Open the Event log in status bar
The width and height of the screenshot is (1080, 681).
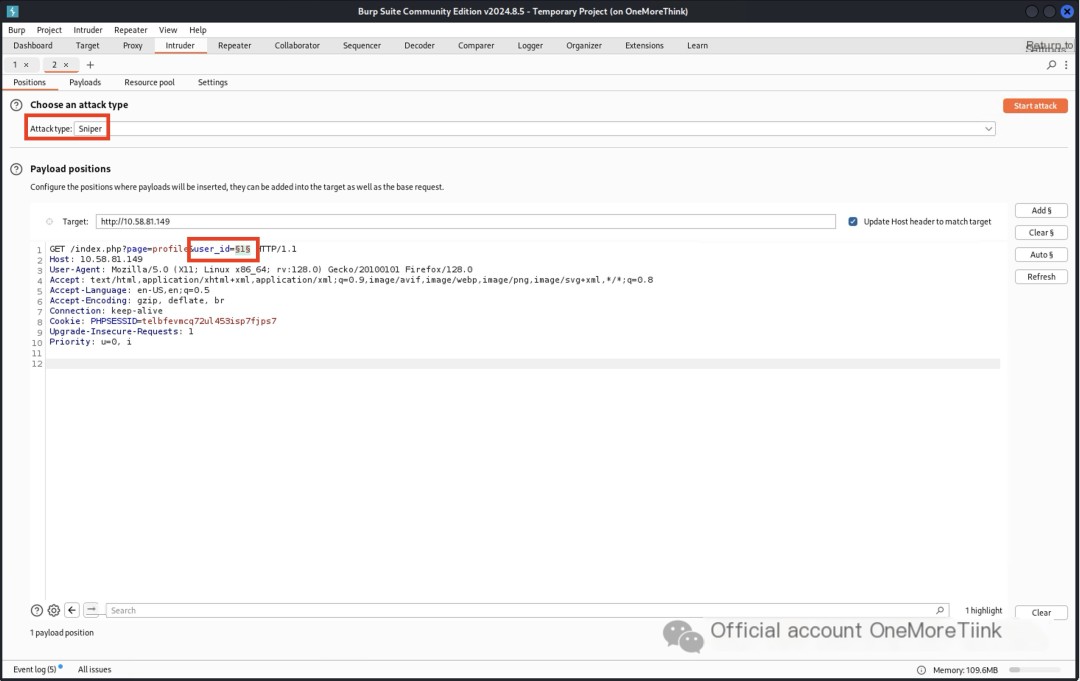tap(36, 669)
